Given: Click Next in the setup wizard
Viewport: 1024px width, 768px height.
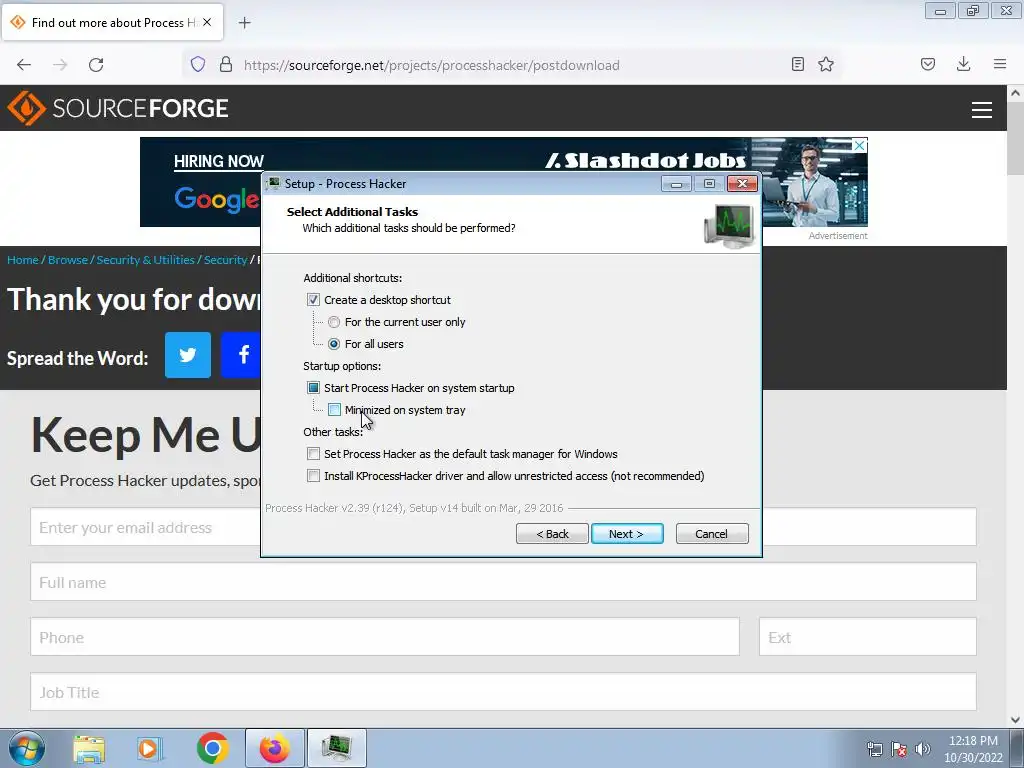Looking at the screenshot, I should pos(627,534).
